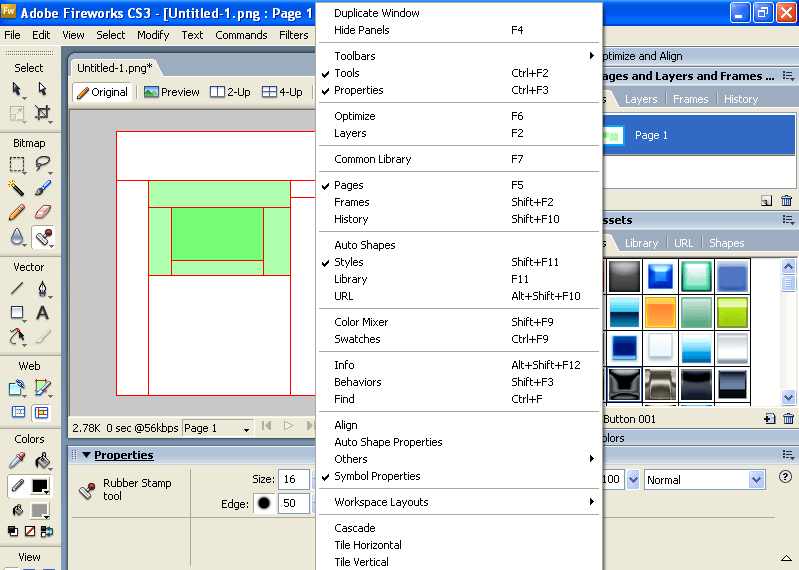Select the Text tool
This screenshot has height=570, width=799.
[43, 313]
